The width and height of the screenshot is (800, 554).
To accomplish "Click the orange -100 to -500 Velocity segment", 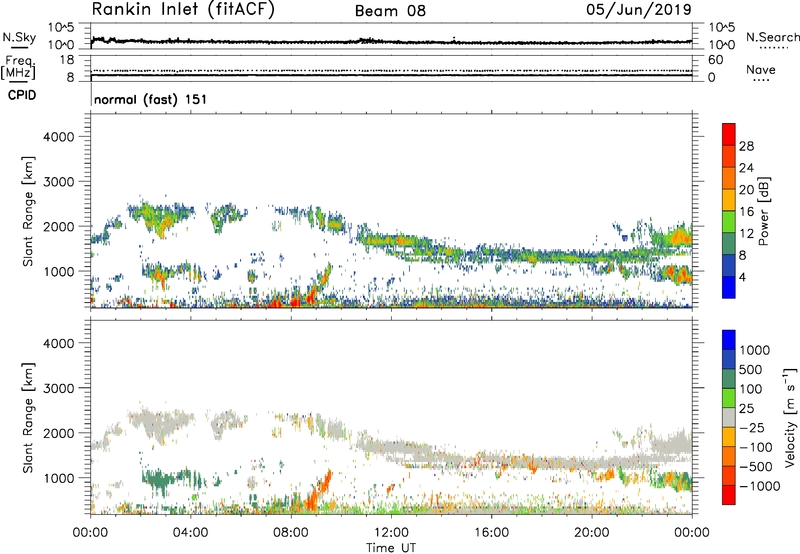I will tap(729, 457).
